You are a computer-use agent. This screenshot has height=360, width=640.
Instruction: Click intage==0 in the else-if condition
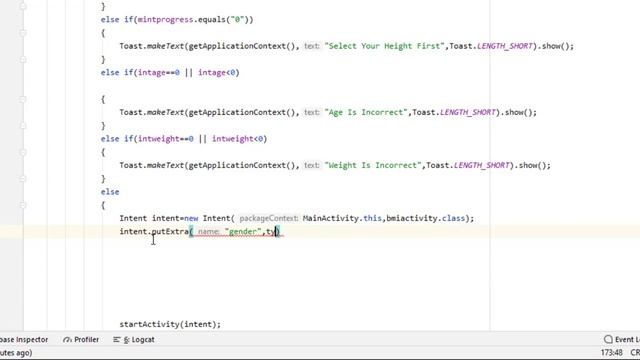pos(159,73)
